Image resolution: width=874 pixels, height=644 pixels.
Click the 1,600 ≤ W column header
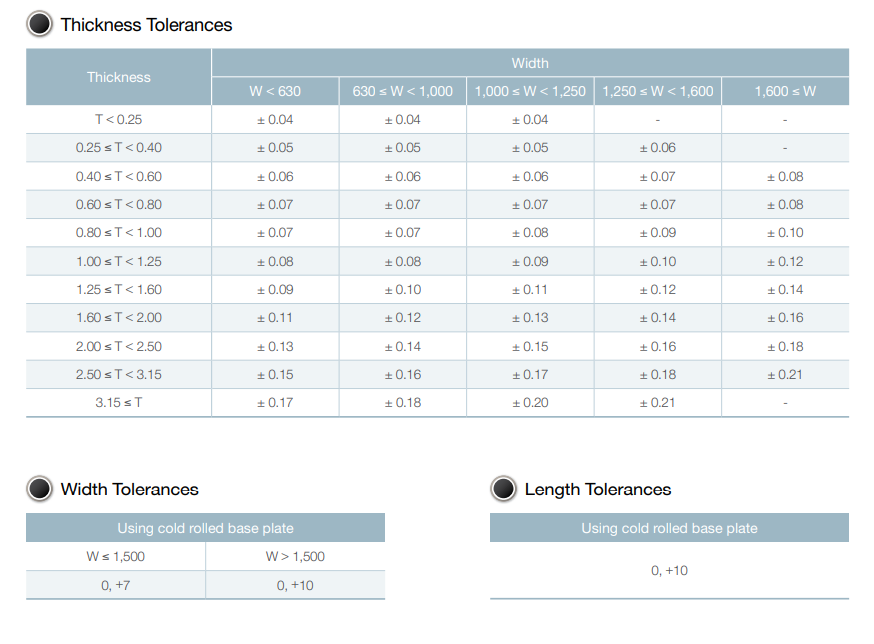(x=785, y=91)
